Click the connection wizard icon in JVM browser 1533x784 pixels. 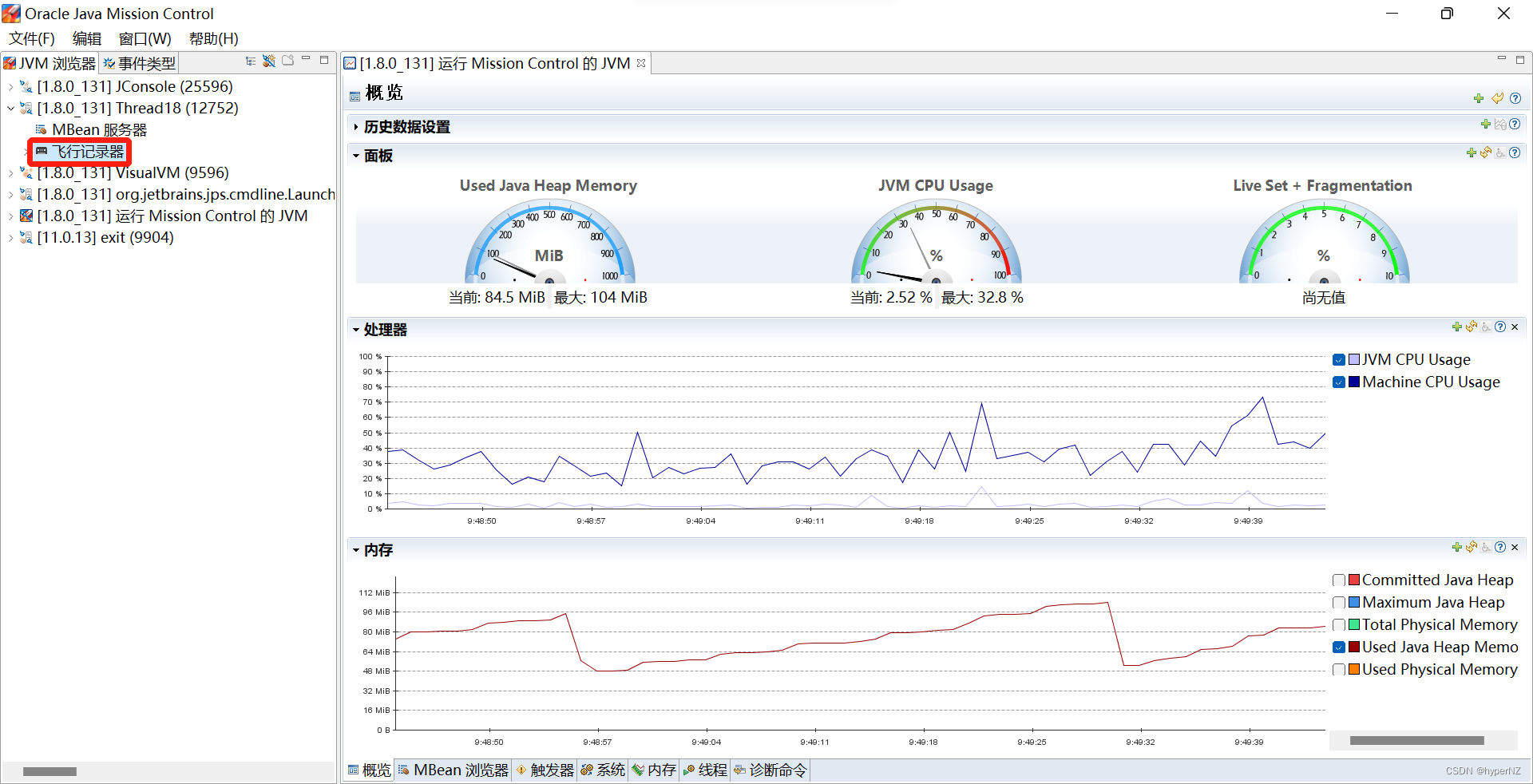click(269, 61)
